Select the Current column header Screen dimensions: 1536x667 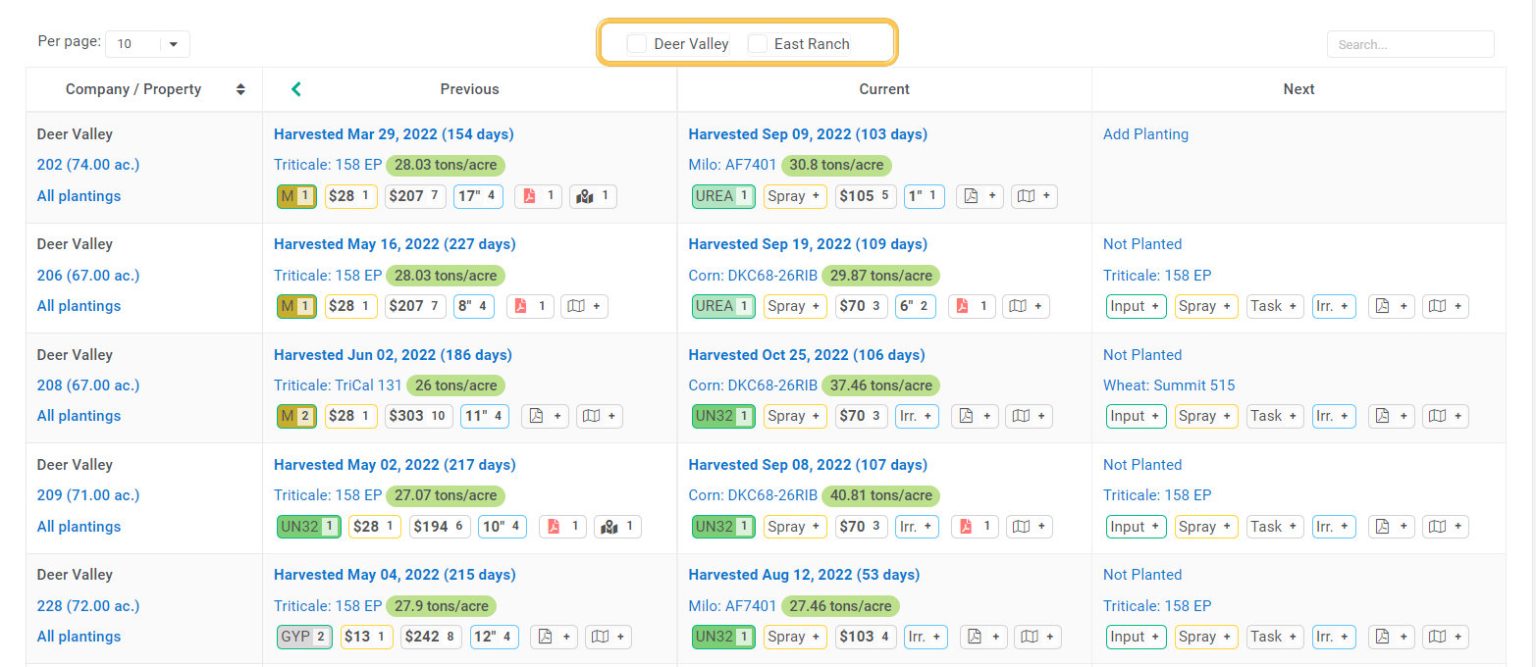coord(884,89)
